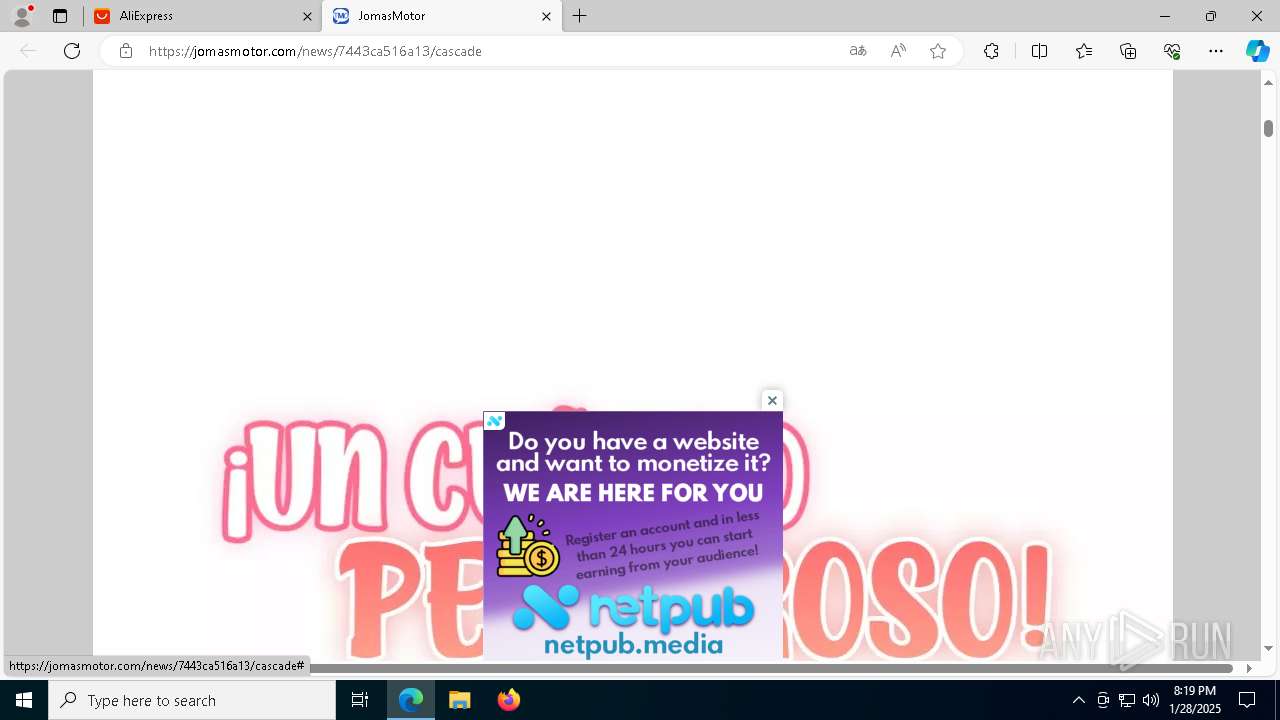Open a new tab with plus button
Viewport: 1280px width, 720px height.
click(580, 16)
